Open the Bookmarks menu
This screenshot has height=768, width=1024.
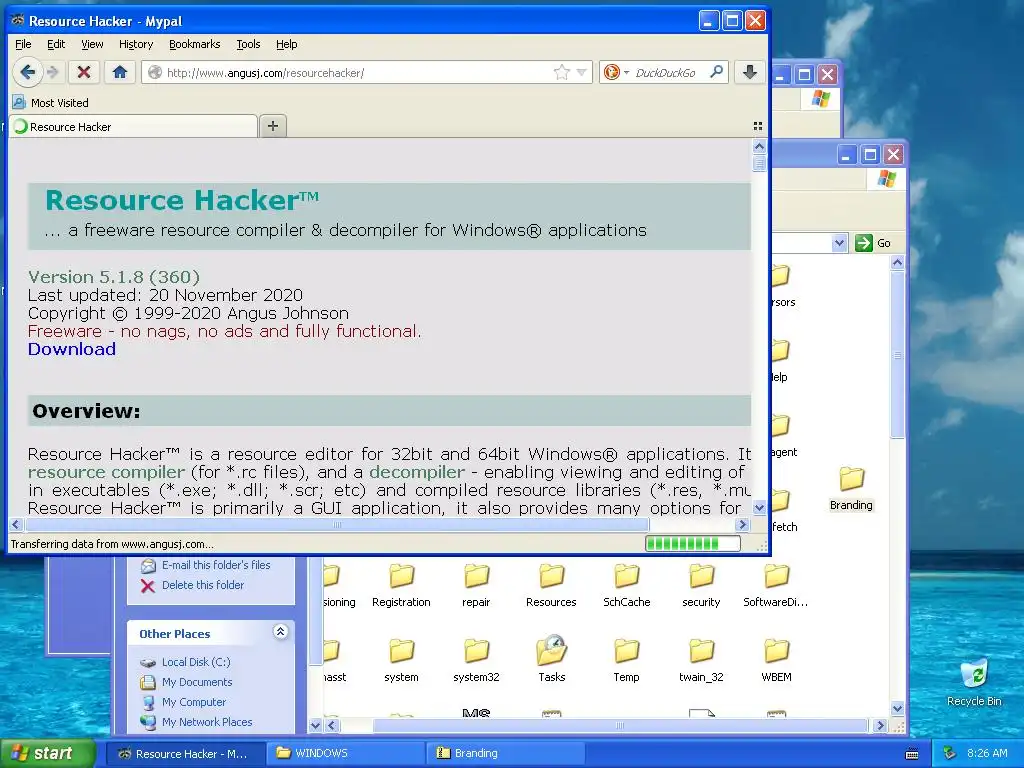click(195, 44)
